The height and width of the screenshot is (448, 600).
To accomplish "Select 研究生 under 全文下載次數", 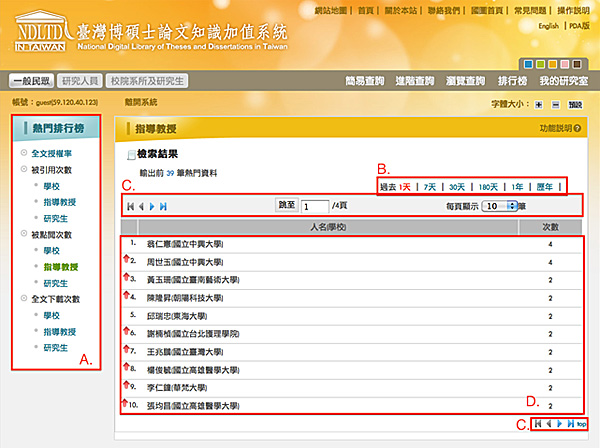I will (x=56, y=347).
